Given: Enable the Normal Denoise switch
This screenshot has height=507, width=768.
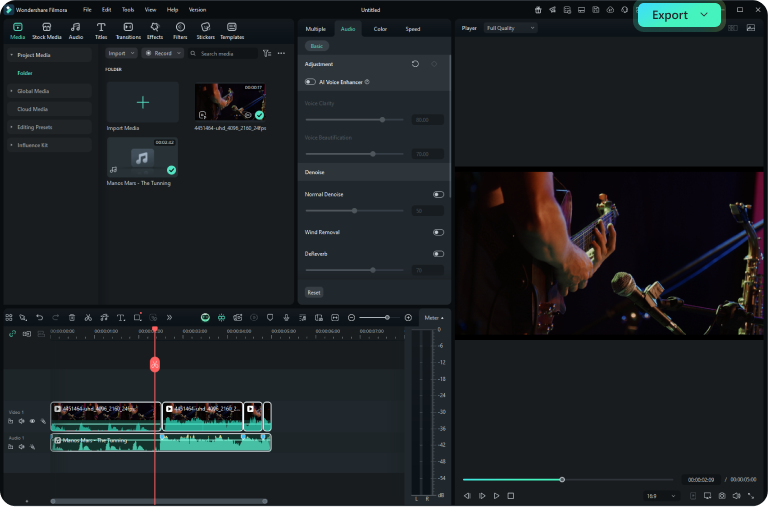Looking at the screenshot, I should click(438, 194).
